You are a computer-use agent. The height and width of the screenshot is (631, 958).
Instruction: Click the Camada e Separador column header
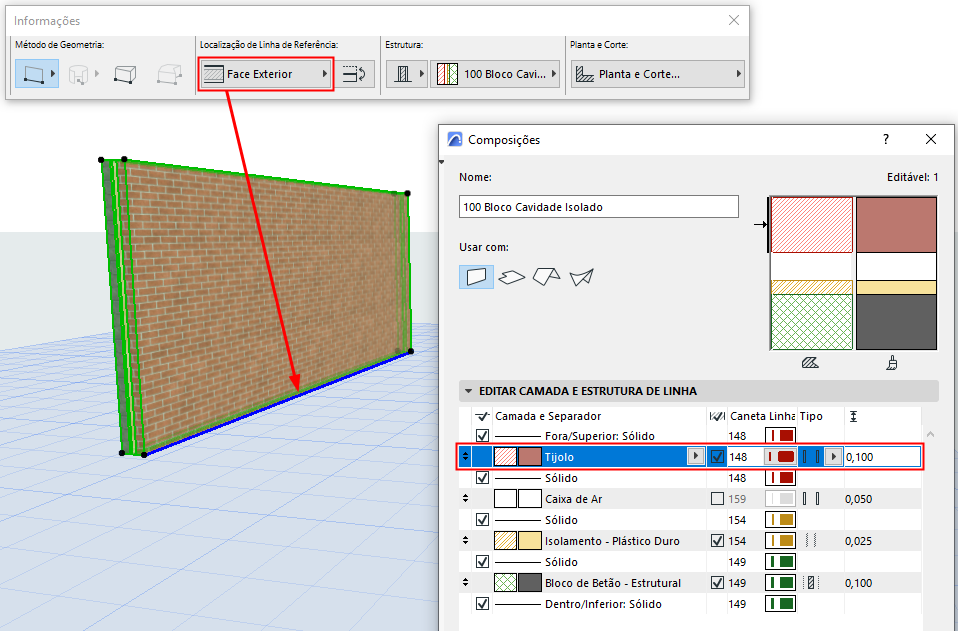coord(548,416)
